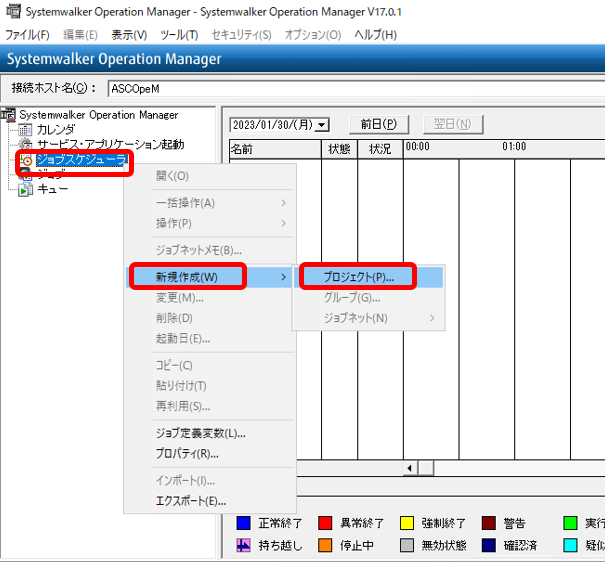Image resolution: width=605 pixels, height=562 pixels.
Task: Choose ジョブ定義変数(L)... in context menu
Action: (201, 433)
